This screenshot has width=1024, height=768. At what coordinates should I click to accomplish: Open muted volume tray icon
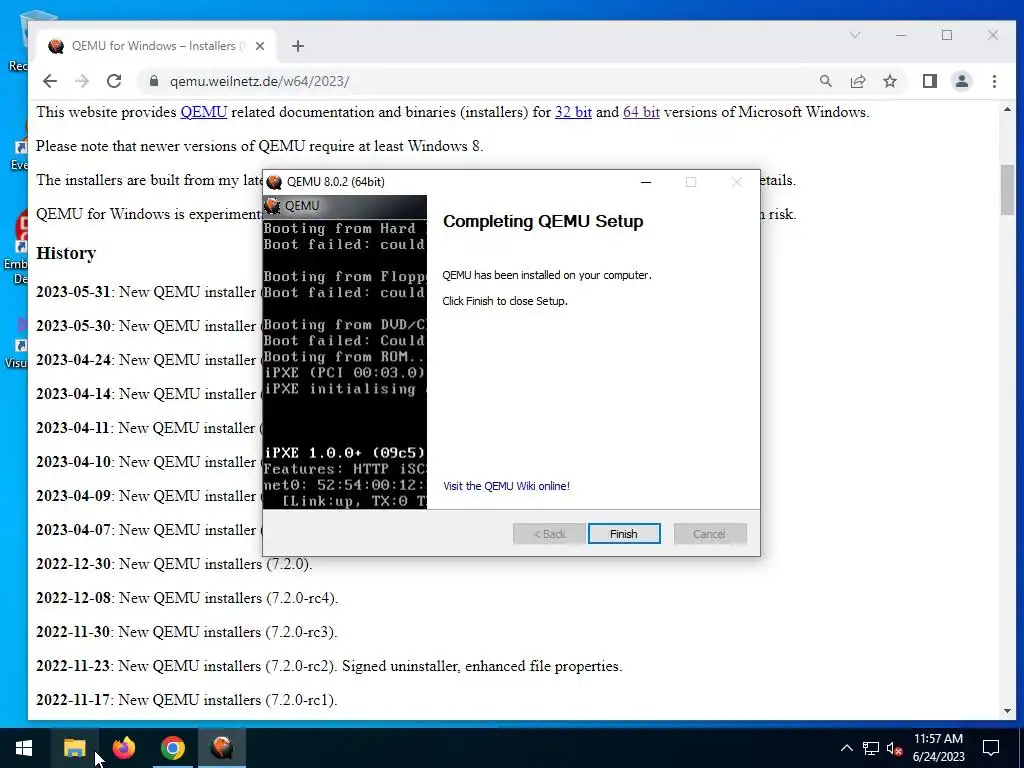pos(894,748)
